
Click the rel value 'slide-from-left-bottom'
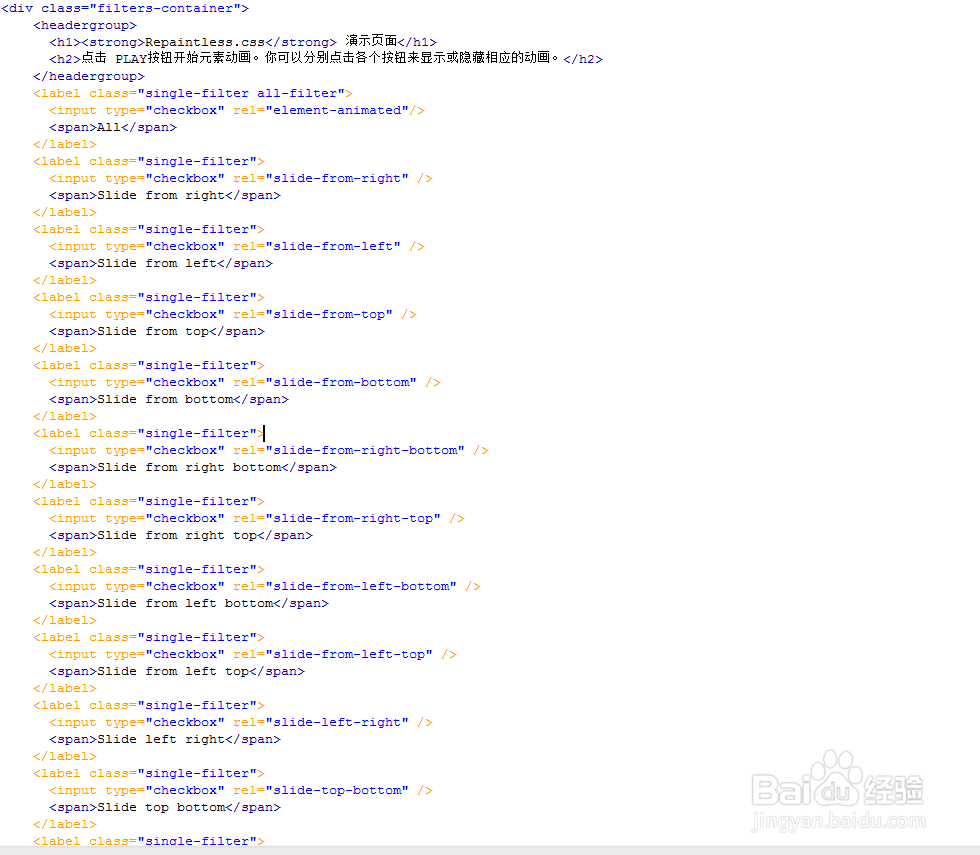pyautogui.click(x=361, y=587)
